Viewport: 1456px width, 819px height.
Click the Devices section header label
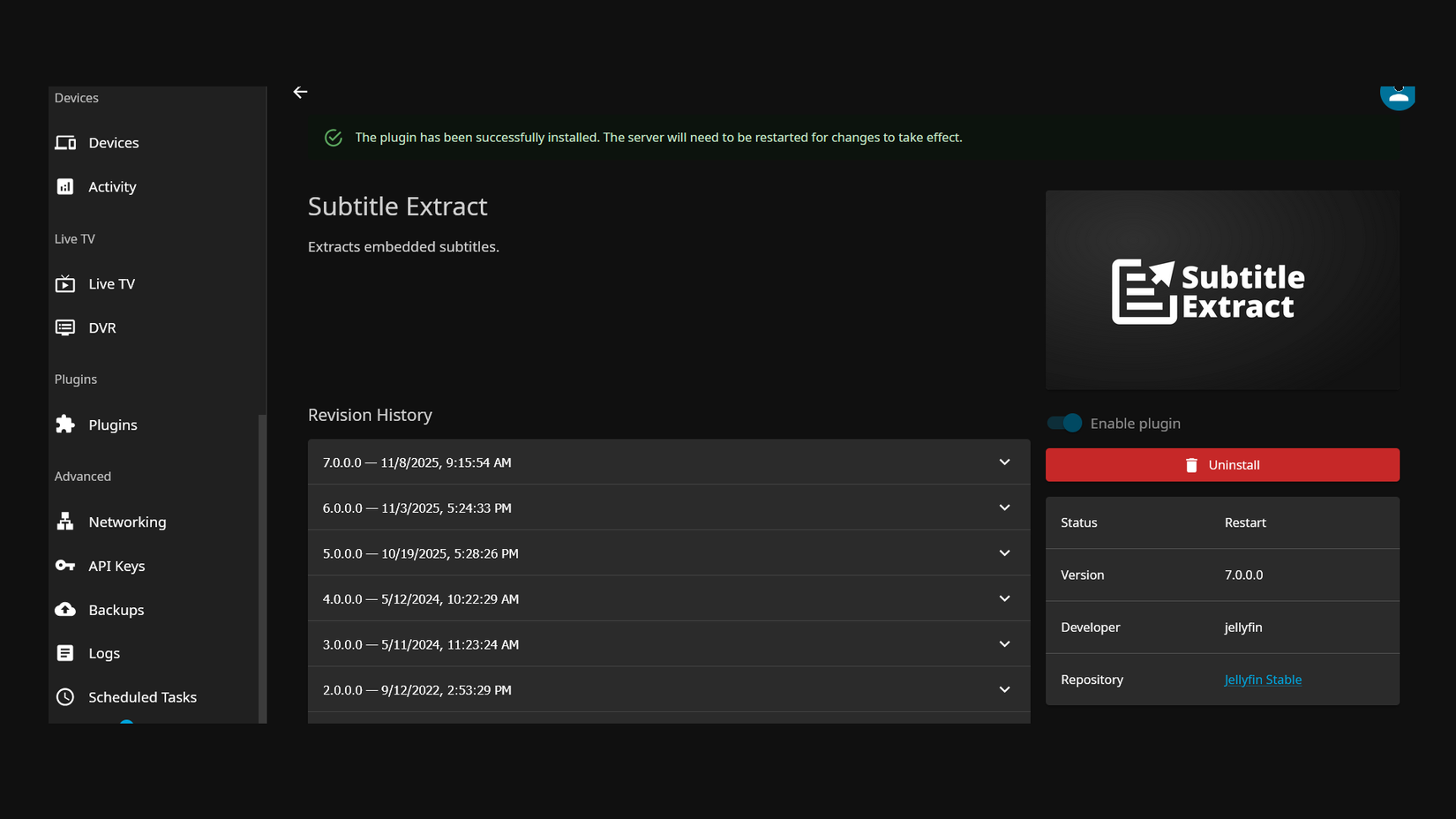[77, 98]
